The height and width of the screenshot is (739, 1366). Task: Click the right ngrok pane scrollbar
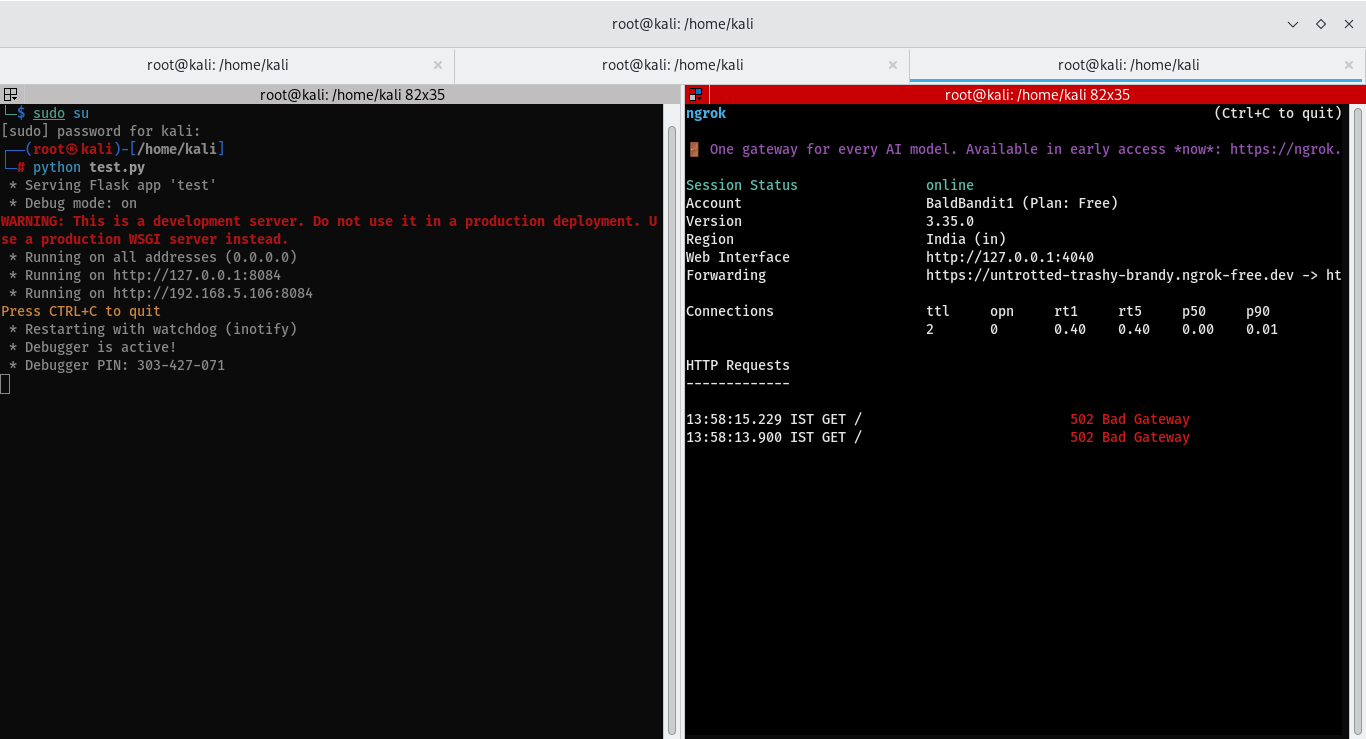pos(1355,420)
